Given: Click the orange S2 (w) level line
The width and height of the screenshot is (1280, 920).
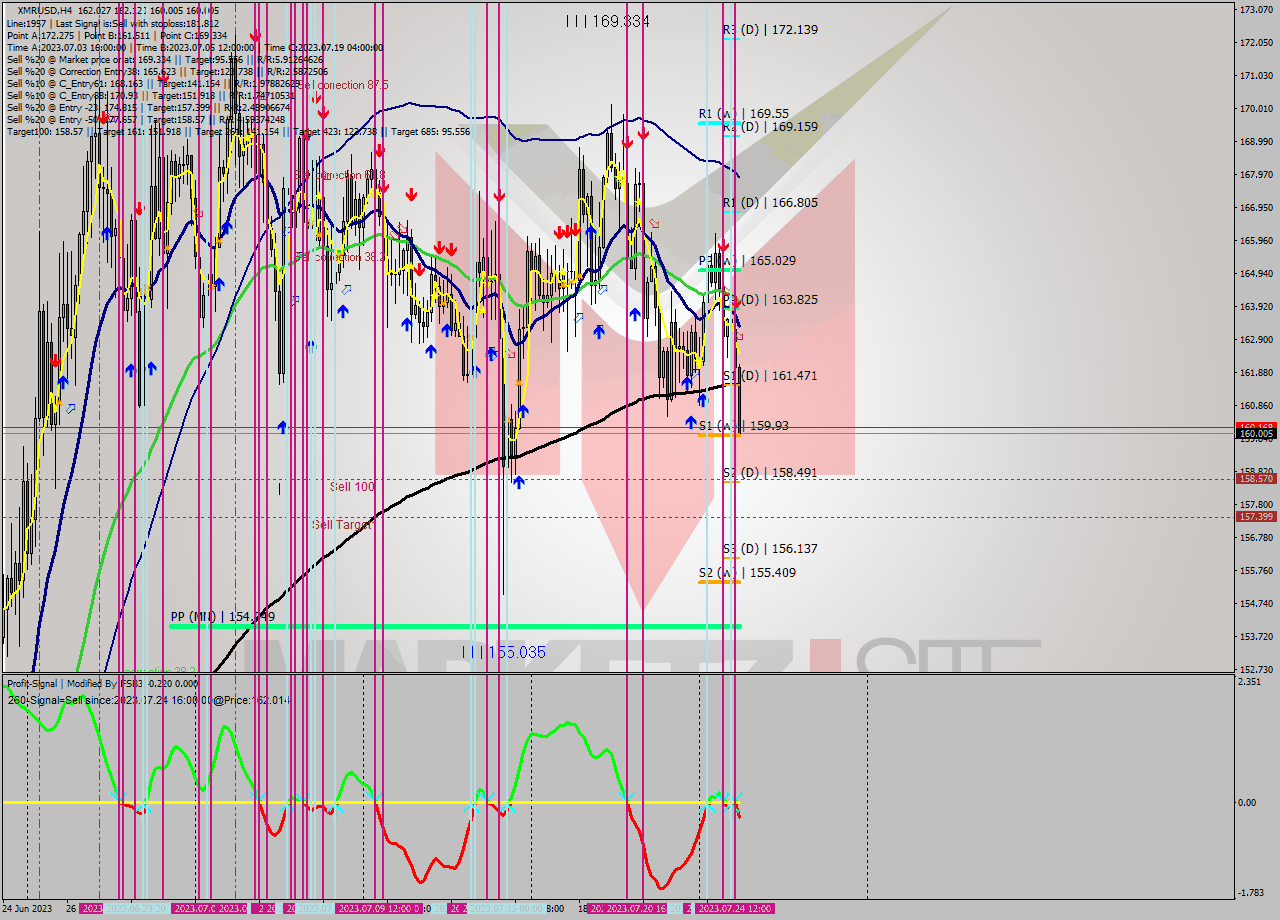Looking at the screenshot, I should point(719,582).
